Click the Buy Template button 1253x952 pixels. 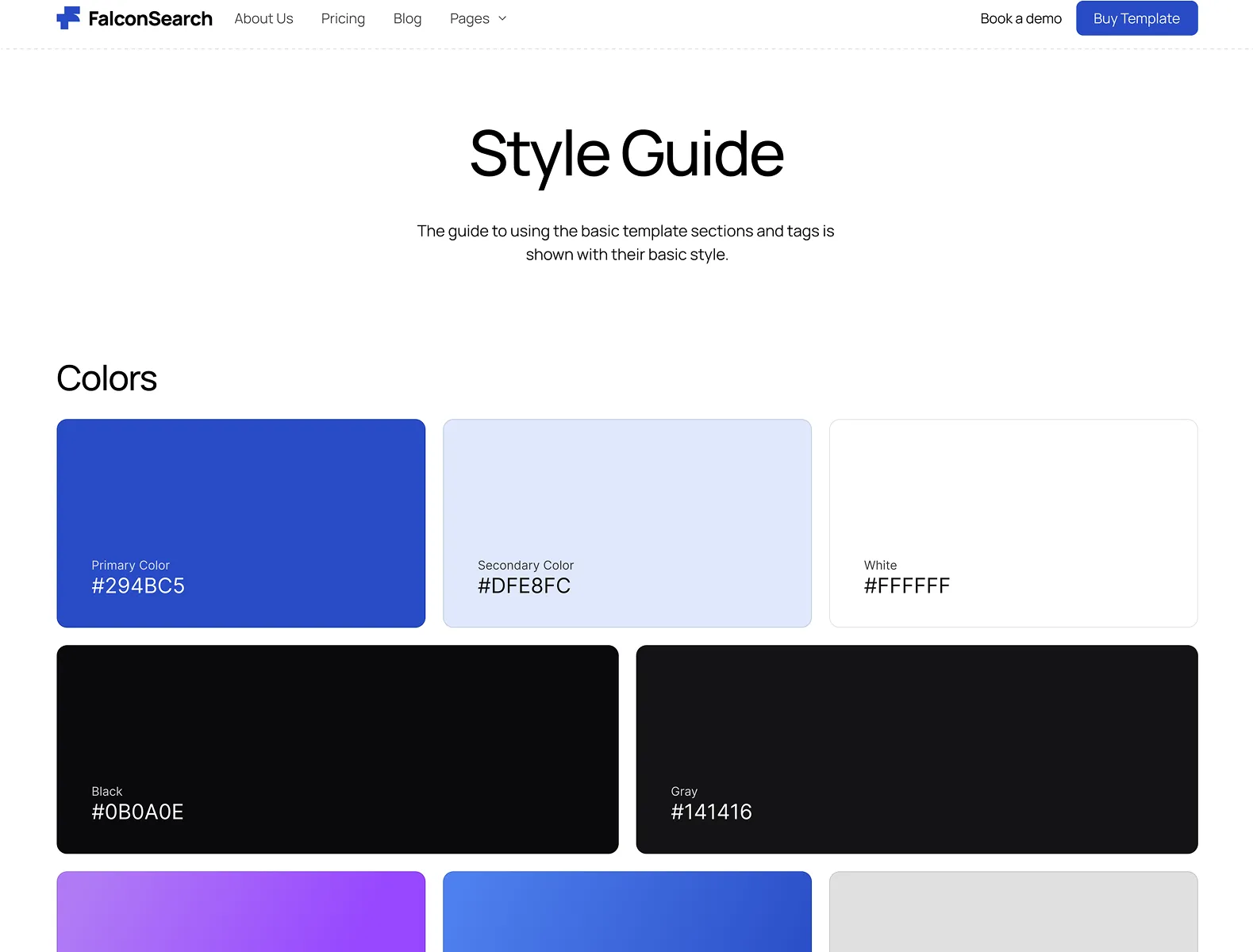1136,18
